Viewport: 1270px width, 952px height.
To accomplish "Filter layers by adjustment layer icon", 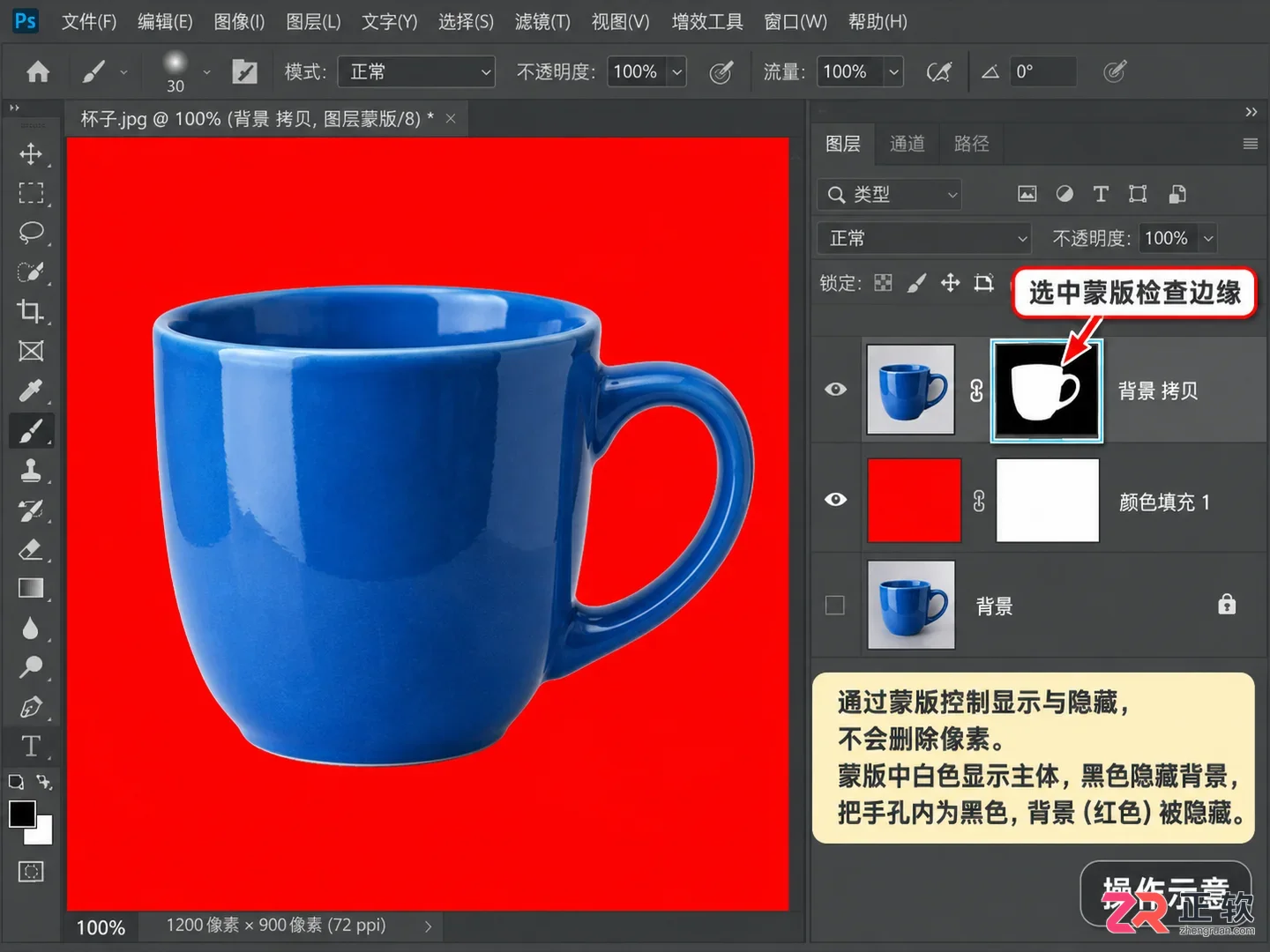I will coord(1065,194).
